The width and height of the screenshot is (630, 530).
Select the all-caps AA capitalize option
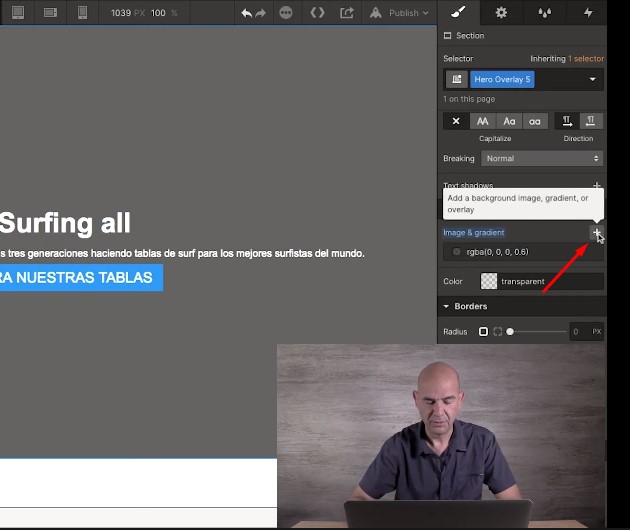(x=483, y=121)
